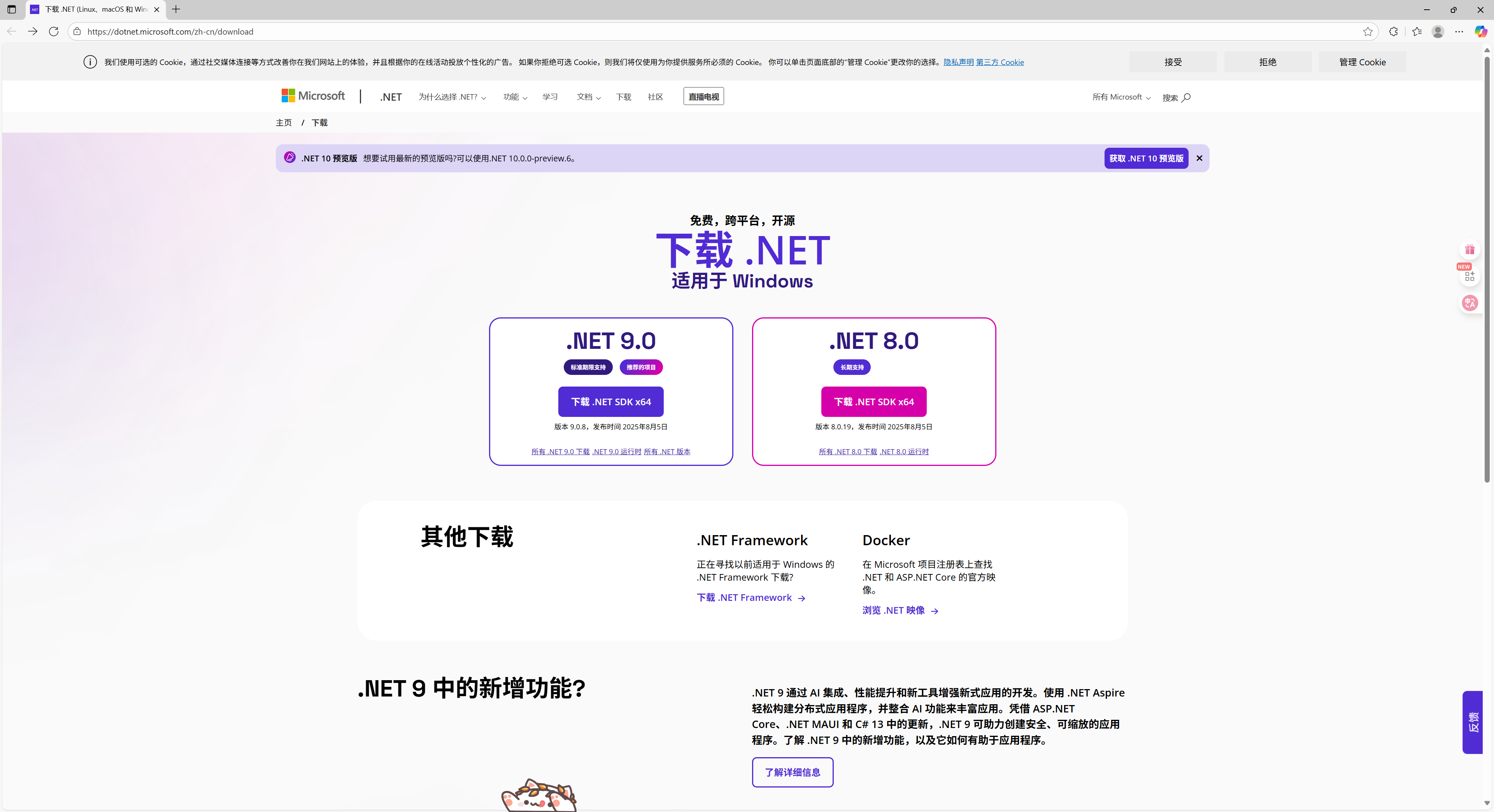
Task: Go to the .NET home nav link
Action: point(391,97)
